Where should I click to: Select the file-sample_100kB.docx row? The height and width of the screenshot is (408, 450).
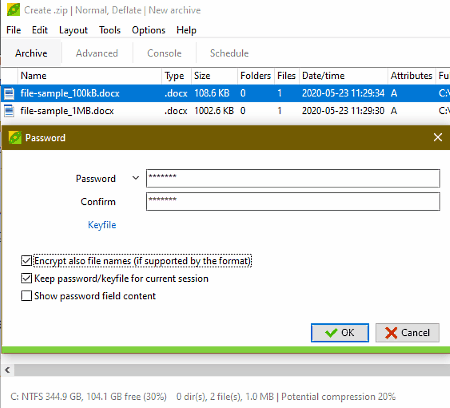point(226,93)
